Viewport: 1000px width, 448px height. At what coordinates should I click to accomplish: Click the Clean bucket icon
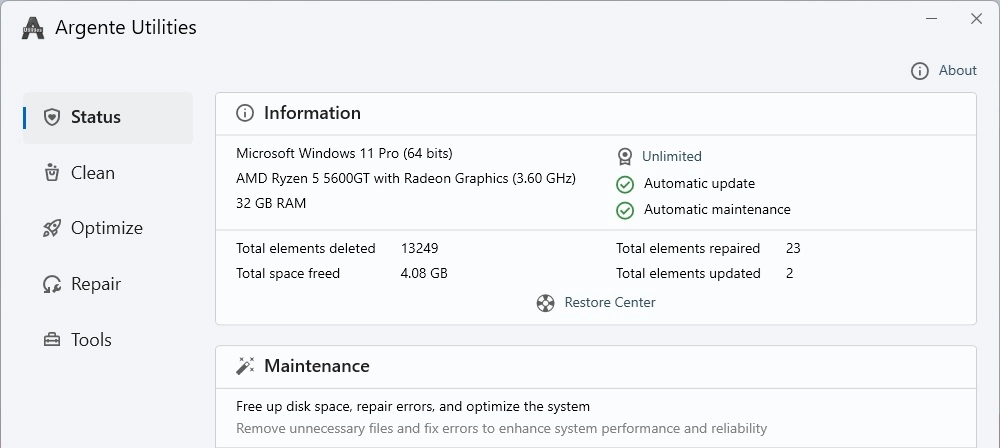click(52, 173)
